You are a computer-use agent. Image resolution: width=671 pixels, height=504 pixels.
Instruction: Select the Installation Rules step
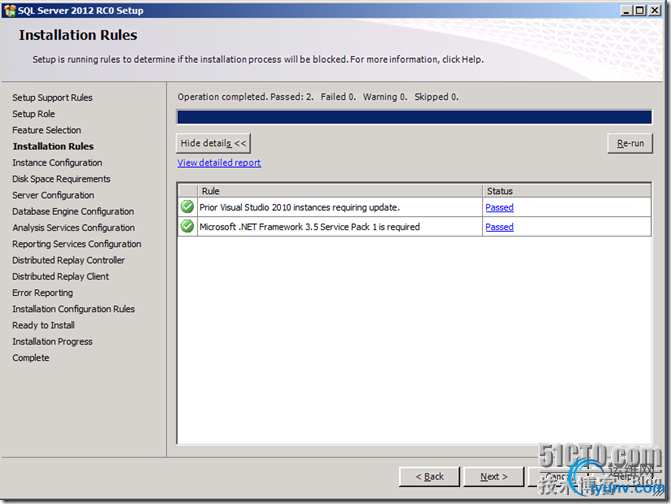pyautogui.click(x=53, y=146)
